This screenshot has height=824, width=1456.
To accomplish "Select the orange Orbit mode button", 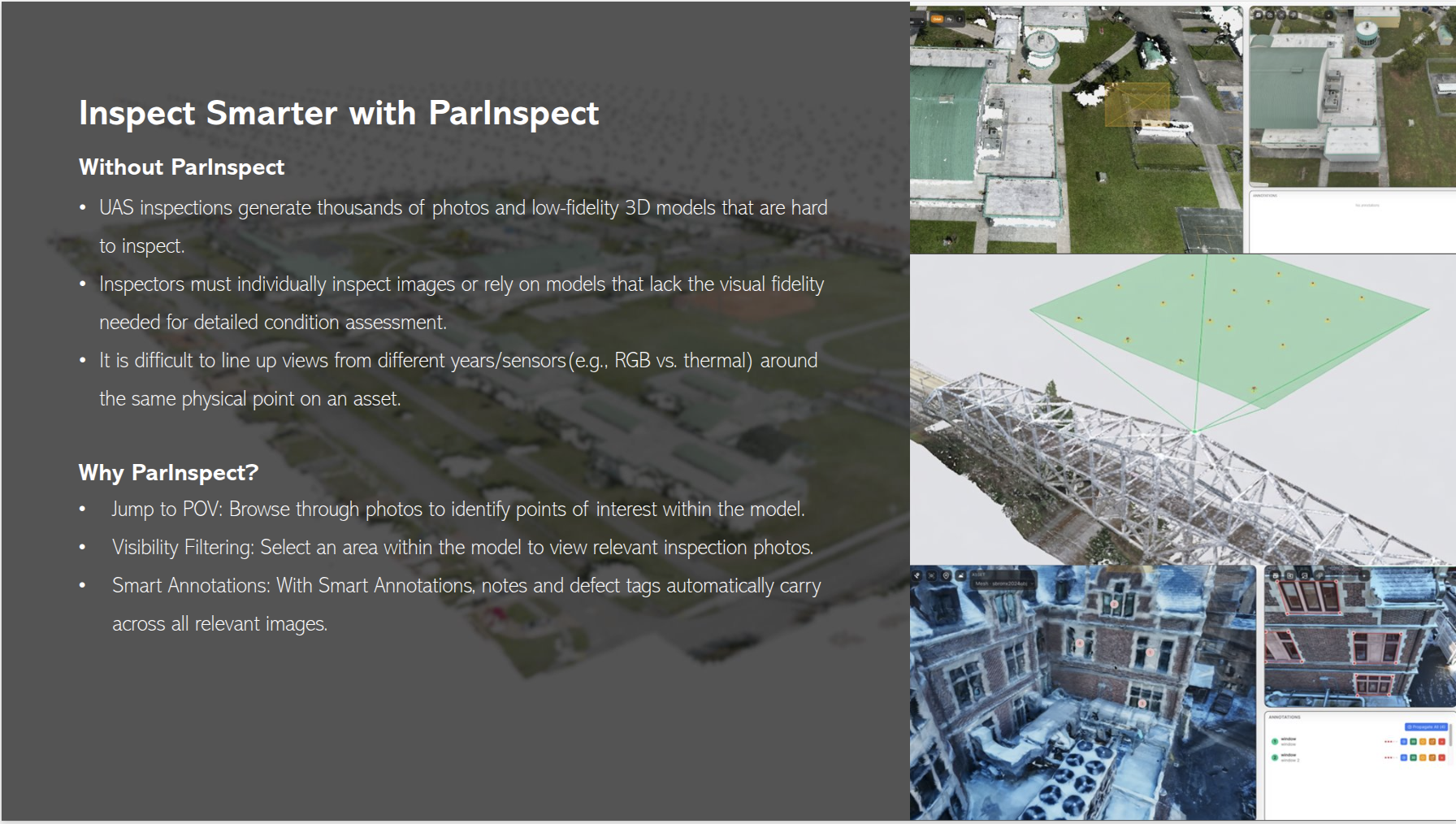I will point(937,19).
